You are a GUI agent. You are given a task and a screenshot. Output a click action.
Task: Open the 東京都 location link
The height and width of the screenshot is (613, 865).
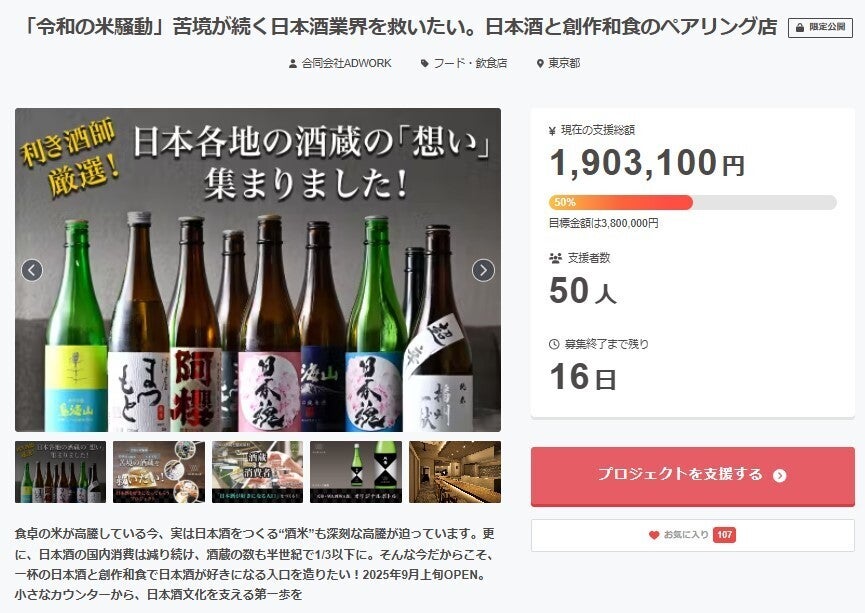click(563, 63)
